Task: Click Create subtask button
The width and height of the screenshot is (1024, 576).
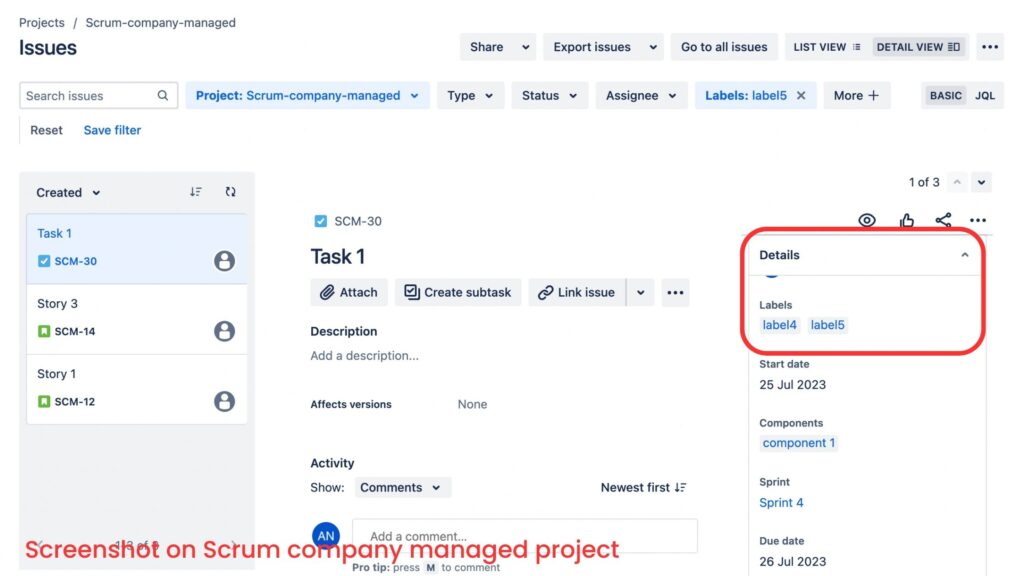Action: 458,293
